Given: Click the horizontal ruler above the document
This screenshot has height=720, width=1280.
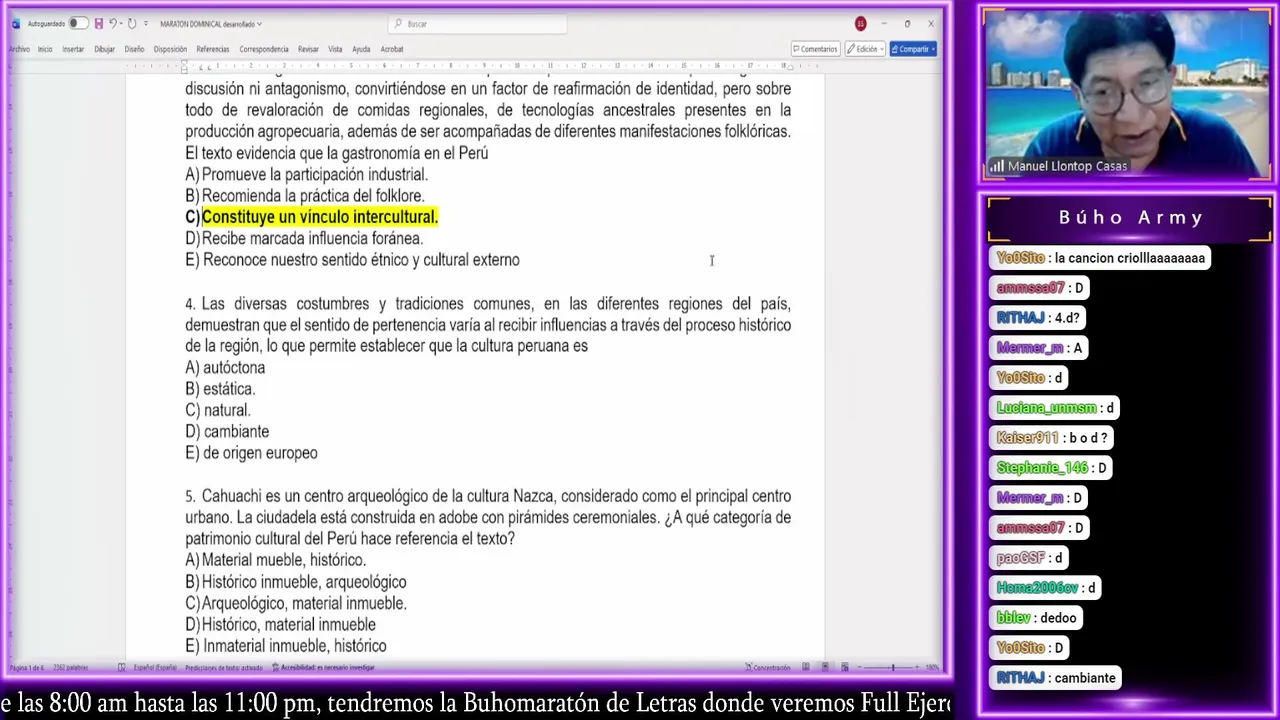Looking at the screenshot, I should pos(488,67).
